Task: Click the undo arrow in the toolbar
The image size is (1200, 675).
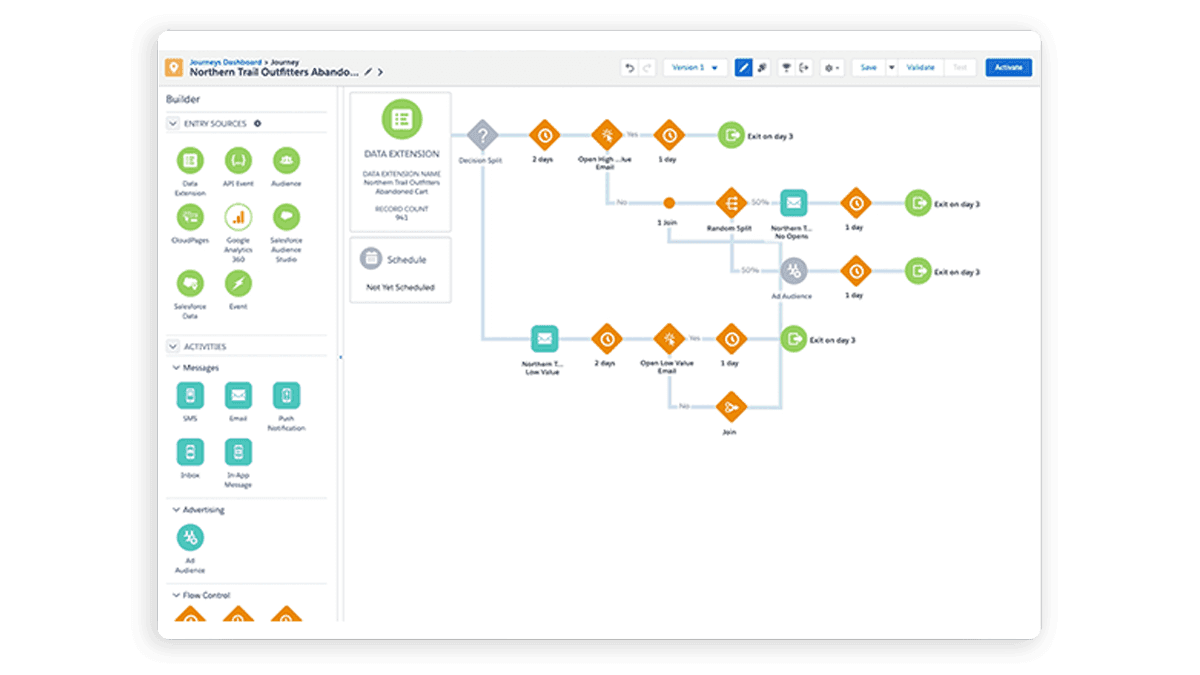Action: [x=629, y=68]
